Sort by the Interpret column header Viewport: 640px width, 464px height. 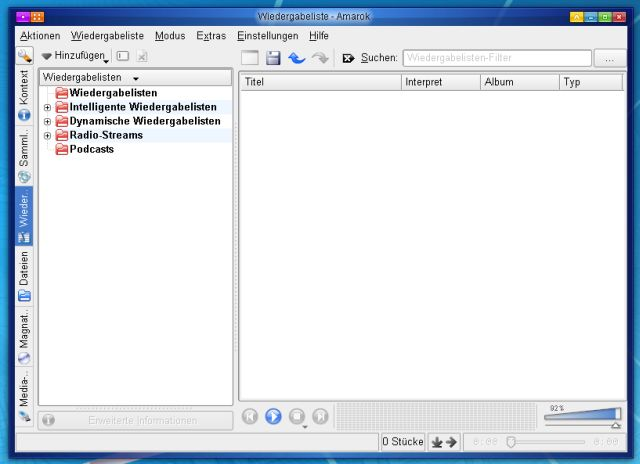(x=441, y=82)
